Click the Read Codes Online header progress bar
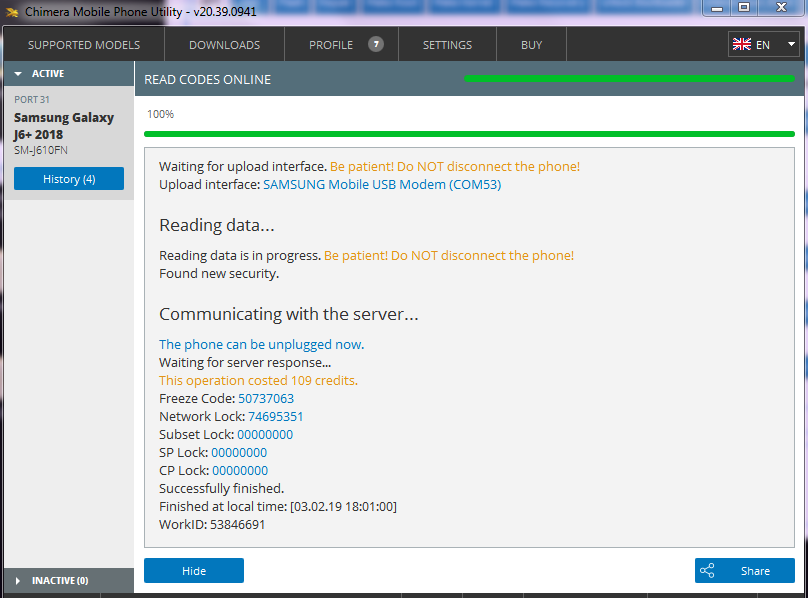 (x=629, y=78)
